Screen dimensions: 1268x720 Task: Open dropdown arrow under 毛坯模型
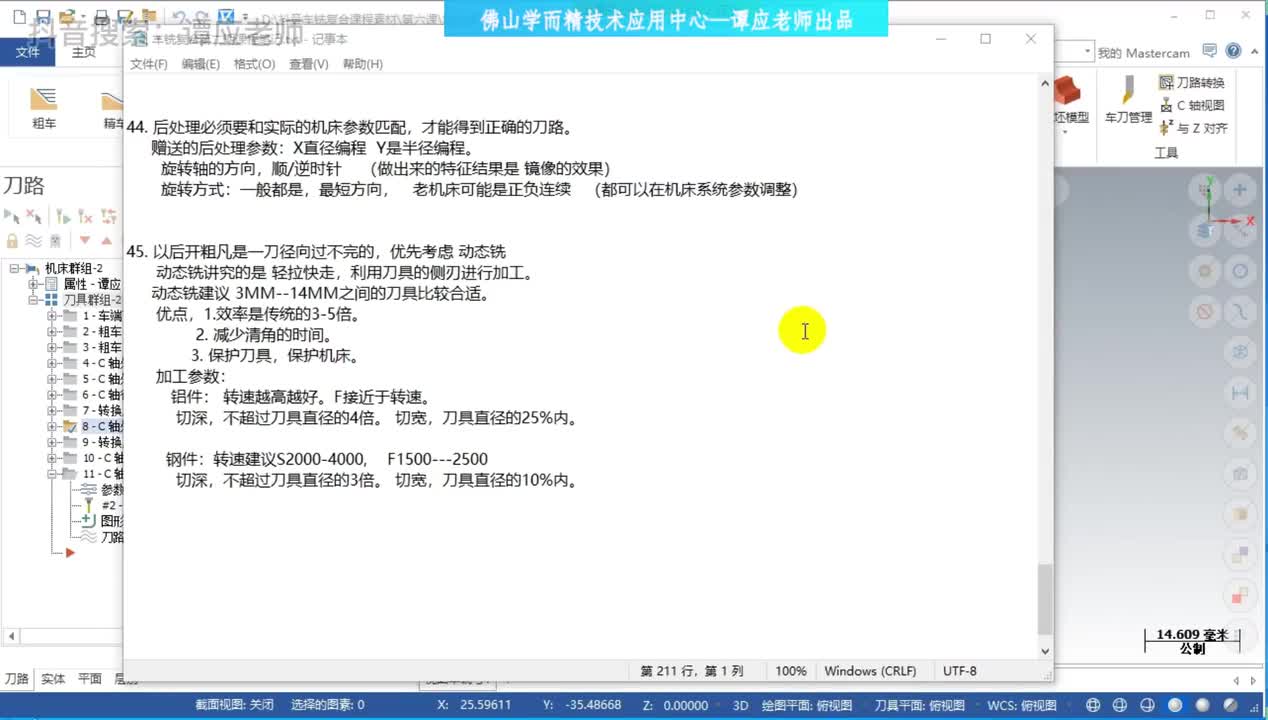tap(1065, 131)
